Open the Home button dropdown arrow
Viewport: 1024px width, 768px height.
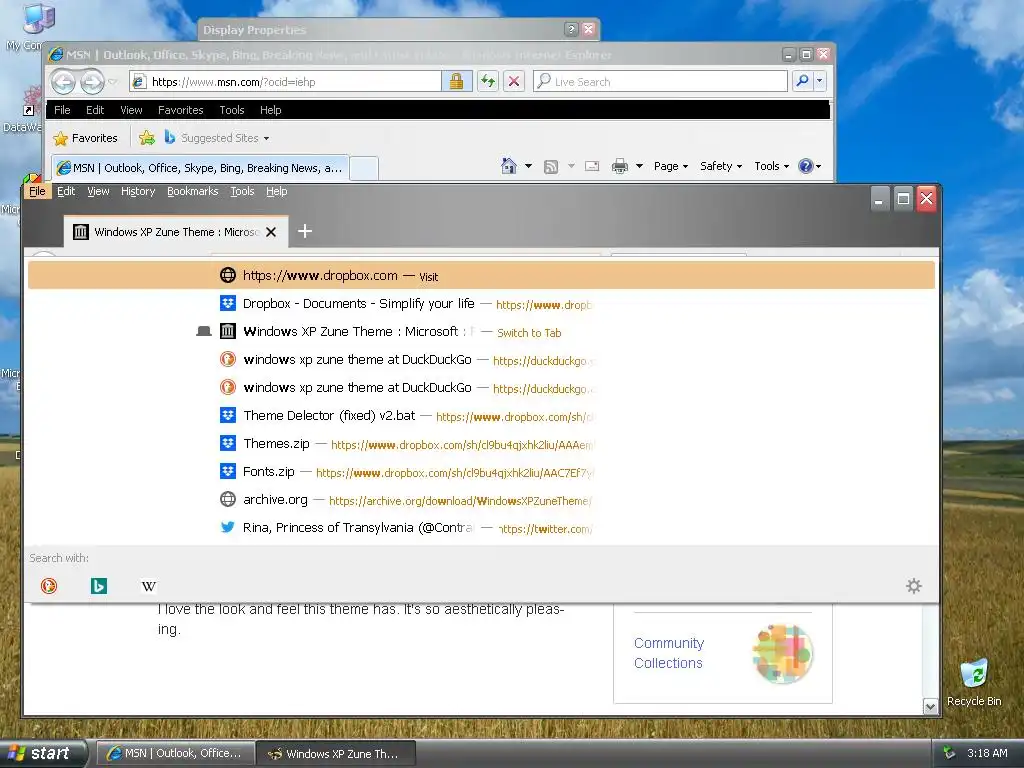pyautogui.click(x=528, y=166)
